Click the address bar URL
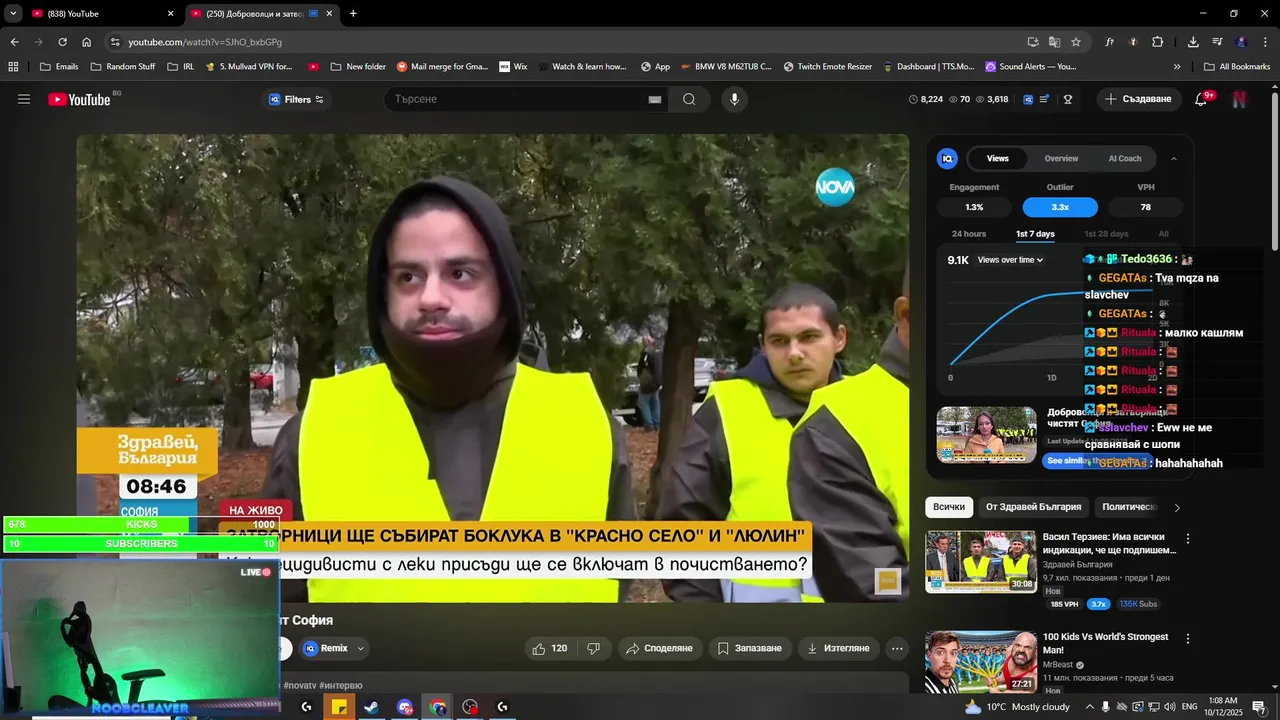1280x720 pixels. coord(205,42)
